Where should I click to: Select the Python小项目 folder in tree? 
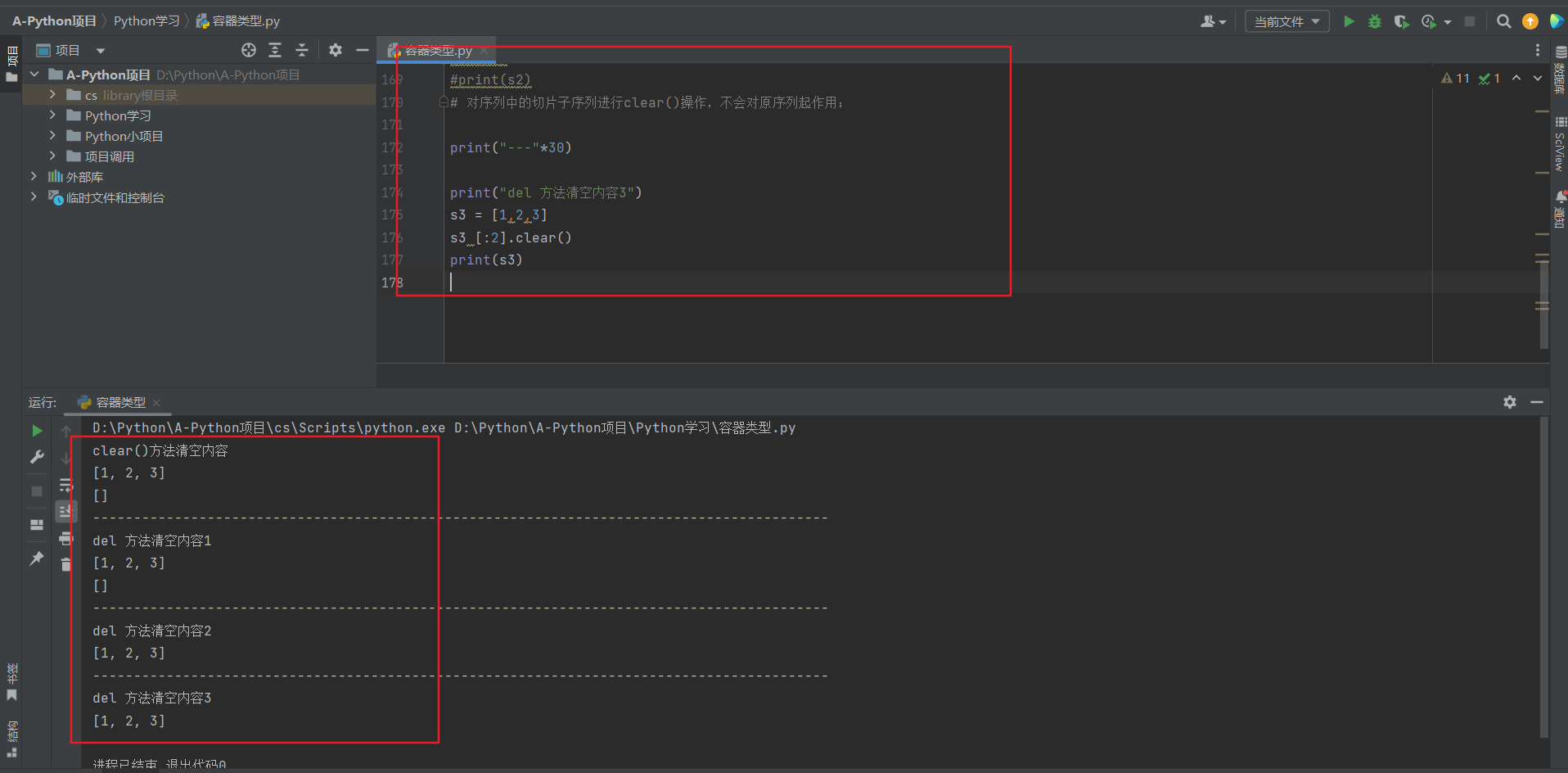124,136
